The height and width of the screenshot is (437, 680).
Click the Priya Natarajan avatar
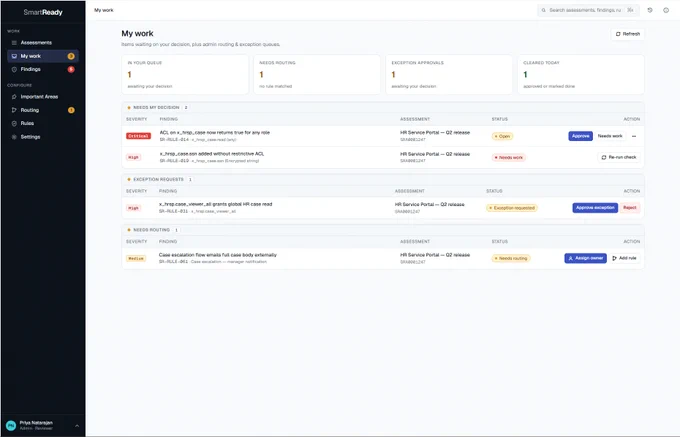[x=11, y=426]
